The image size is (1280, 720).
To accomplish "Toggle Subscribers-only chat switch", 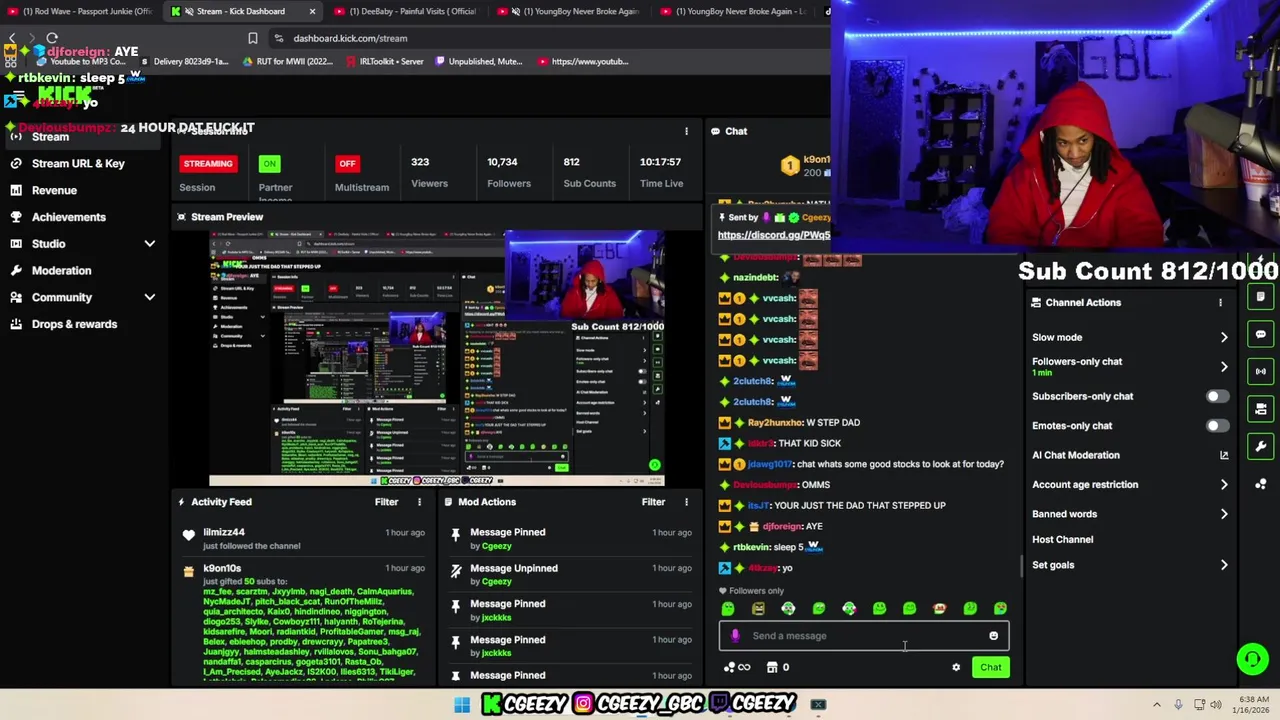I will (x=1217, y=396).
